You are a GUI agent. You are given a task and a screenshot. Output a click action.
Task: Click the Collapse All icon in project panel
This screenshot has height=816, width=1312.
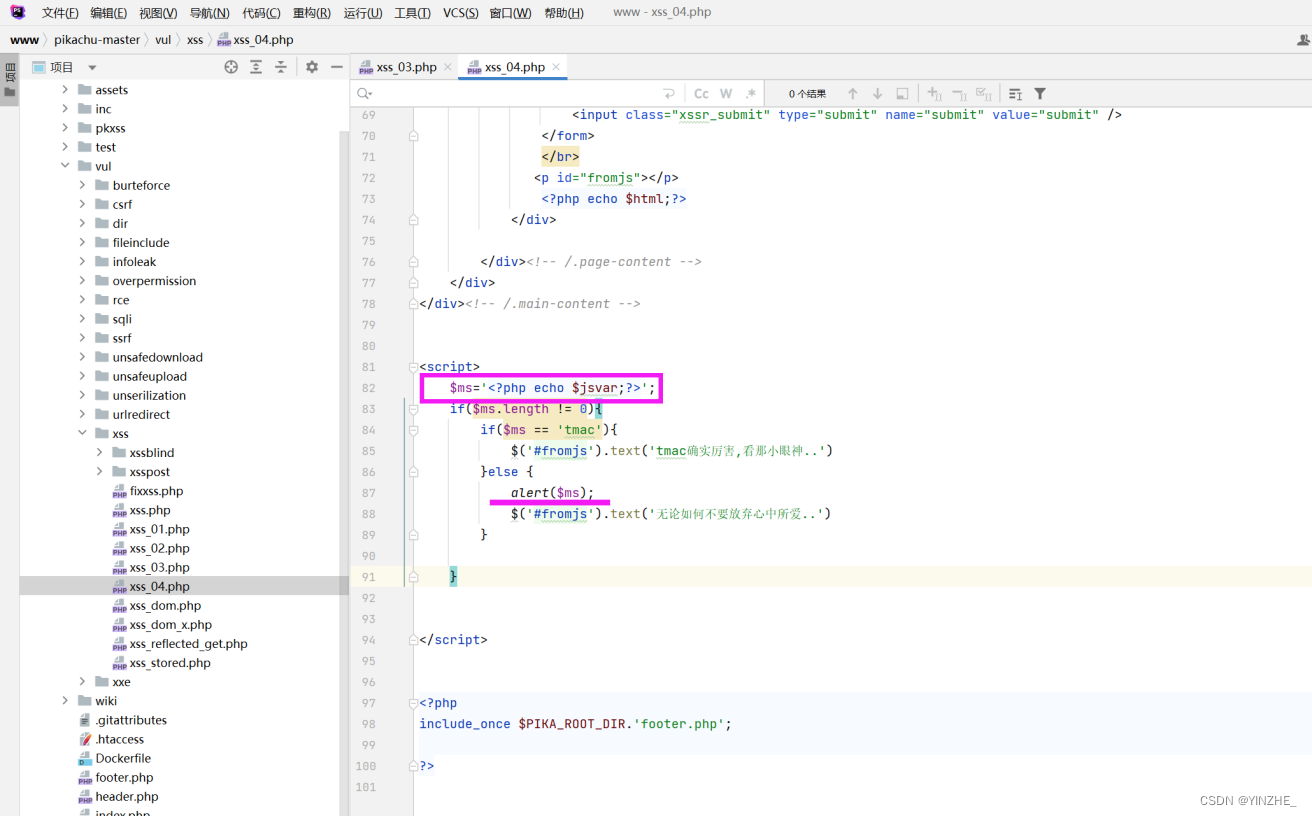click(281, 67)
